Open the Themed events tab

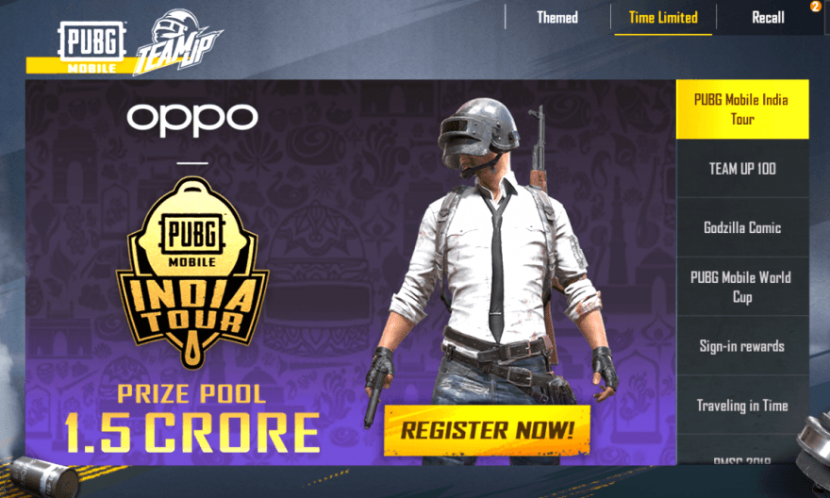pyautogui.click(x=557, y=17)
